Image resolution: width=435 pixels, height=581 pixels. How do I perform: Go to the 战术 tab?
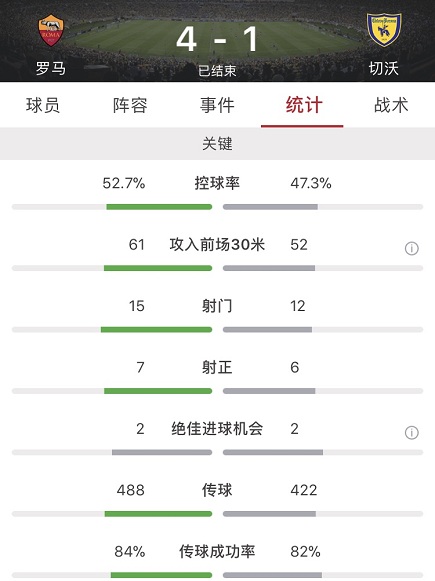391,105
